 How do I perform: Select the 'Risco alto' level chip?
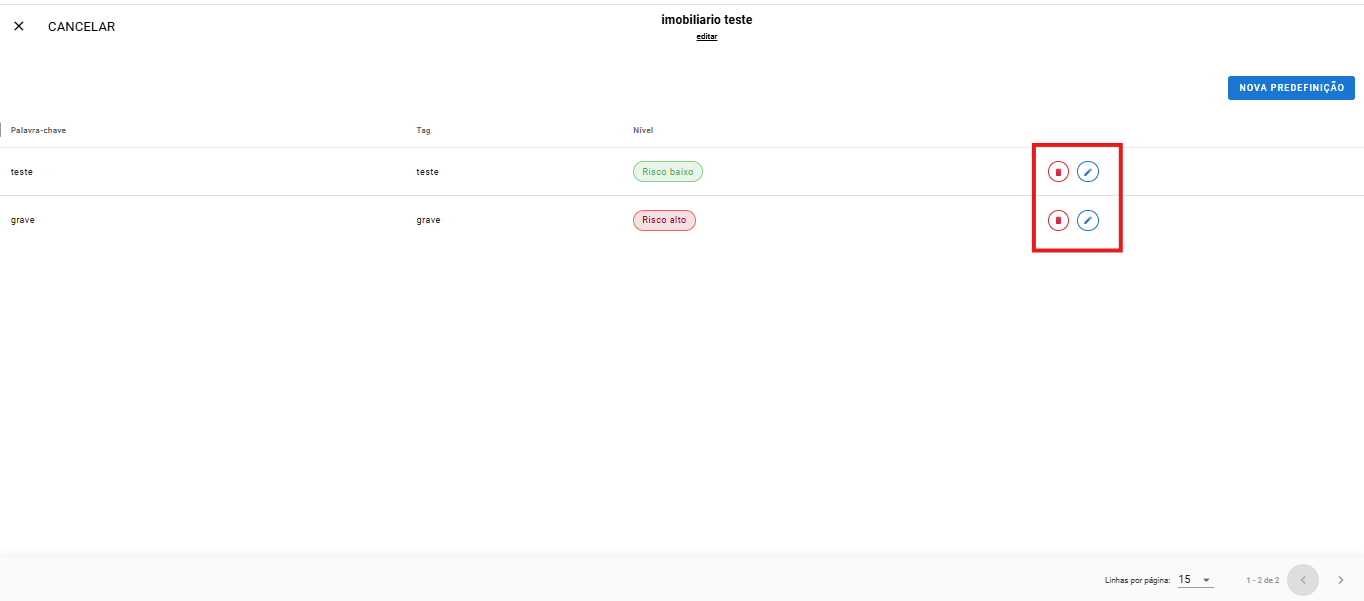point(664,220)
